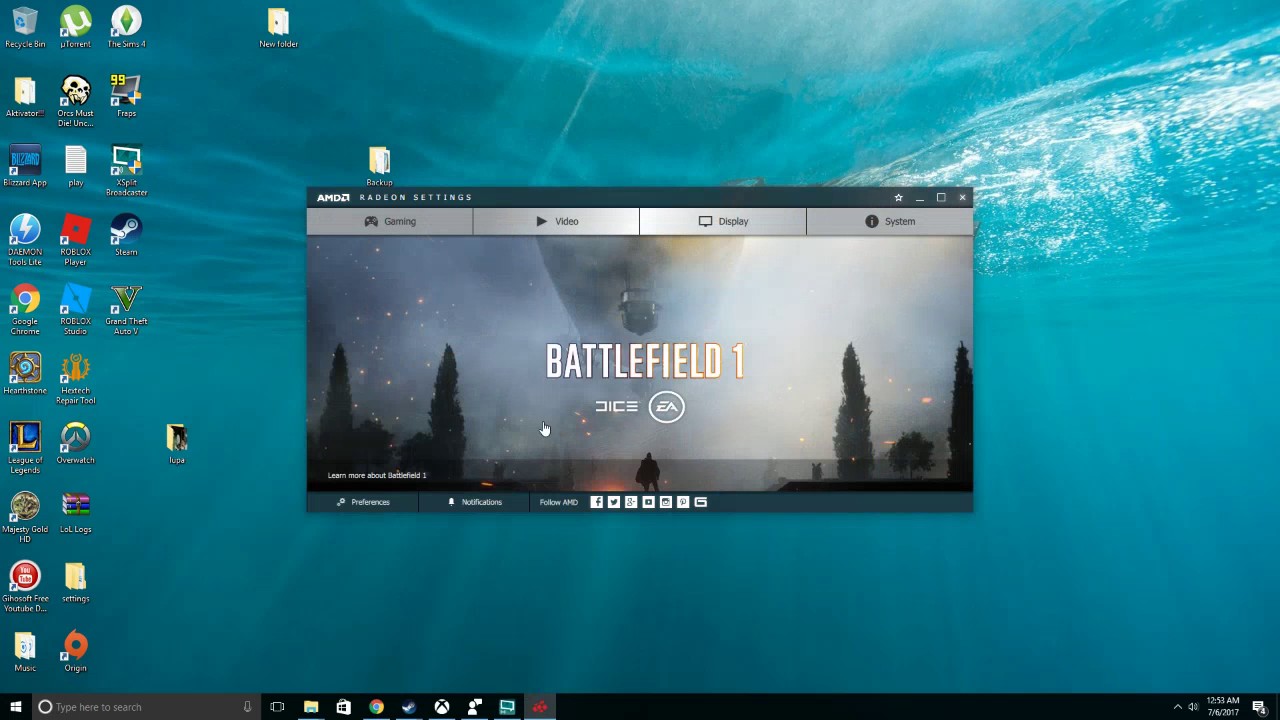Open Grand Theft Auto V desktop icon
Image resolution: width=1280 pixels, height=720 pixels.
(x=126, y=309)
